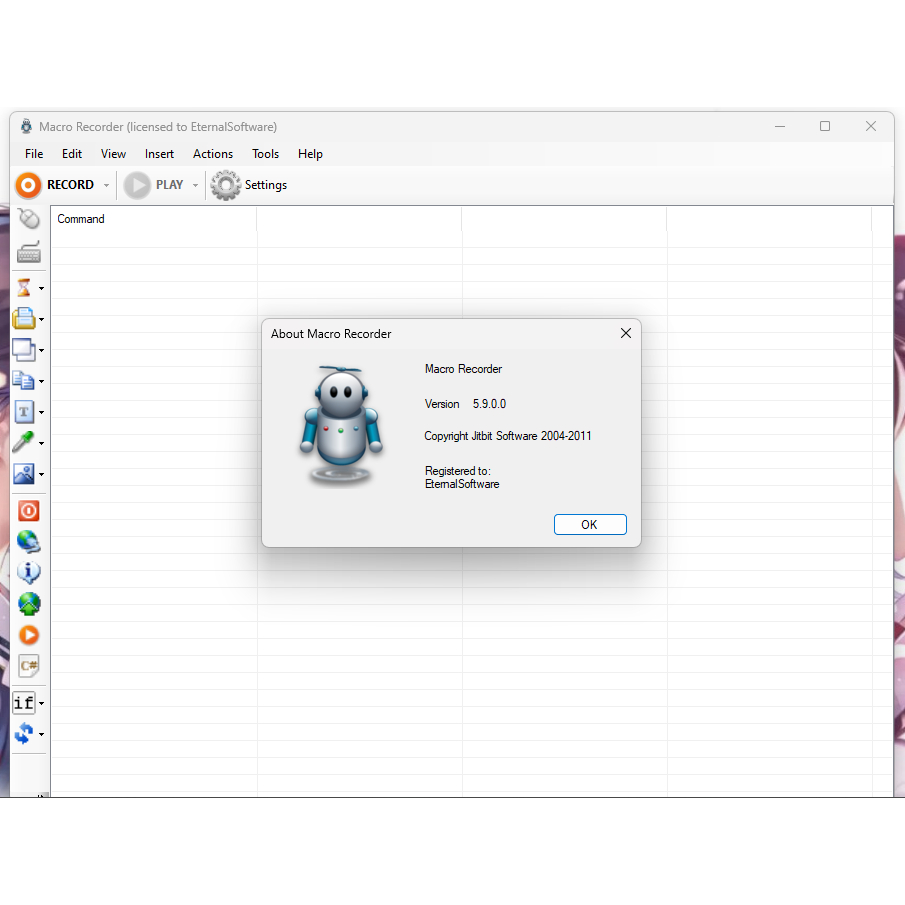Expand the PLAY button dropdown arrow
905x905 pixels.
click(195, 185)
